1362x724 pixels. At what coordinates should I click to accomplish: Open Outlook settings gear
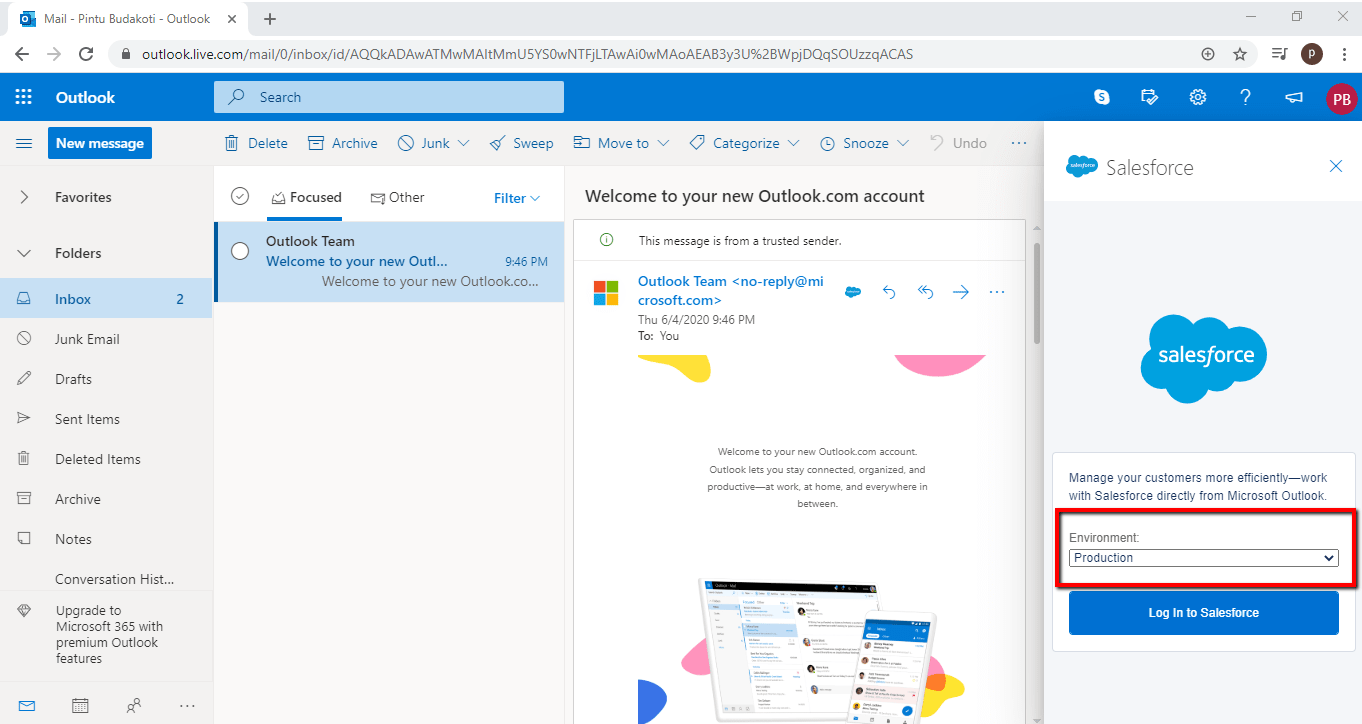pos(1198,97)
